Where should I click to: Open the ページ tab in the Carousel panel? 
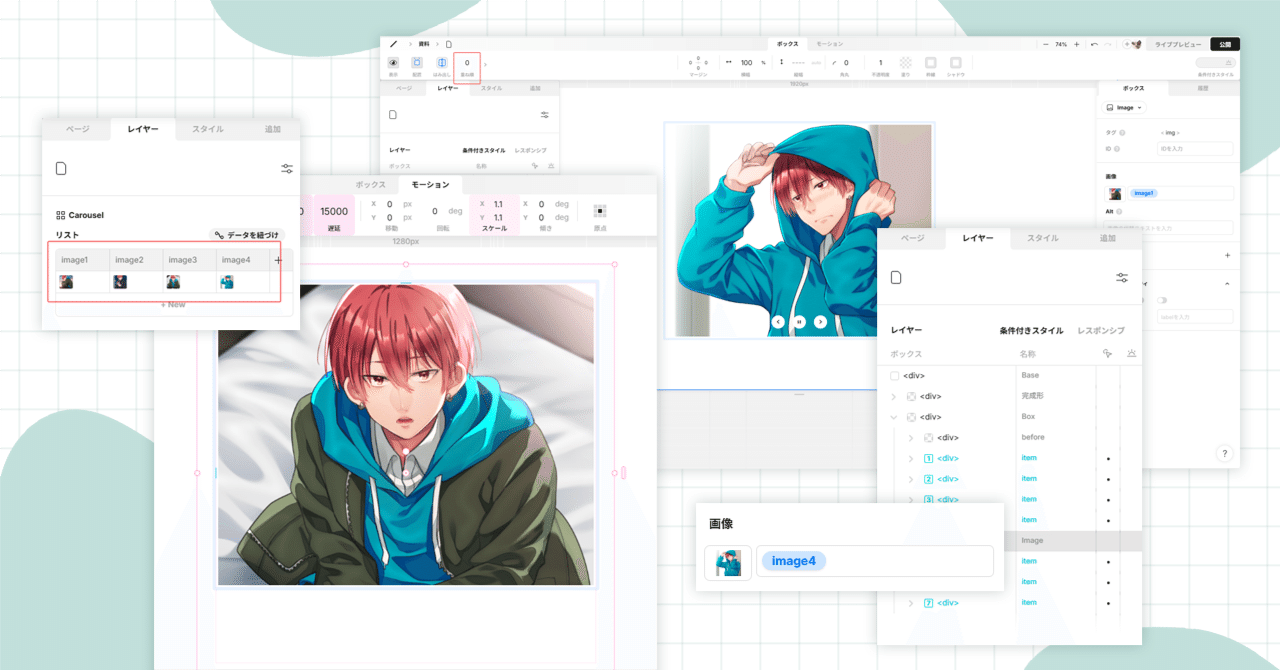[77, 129]
